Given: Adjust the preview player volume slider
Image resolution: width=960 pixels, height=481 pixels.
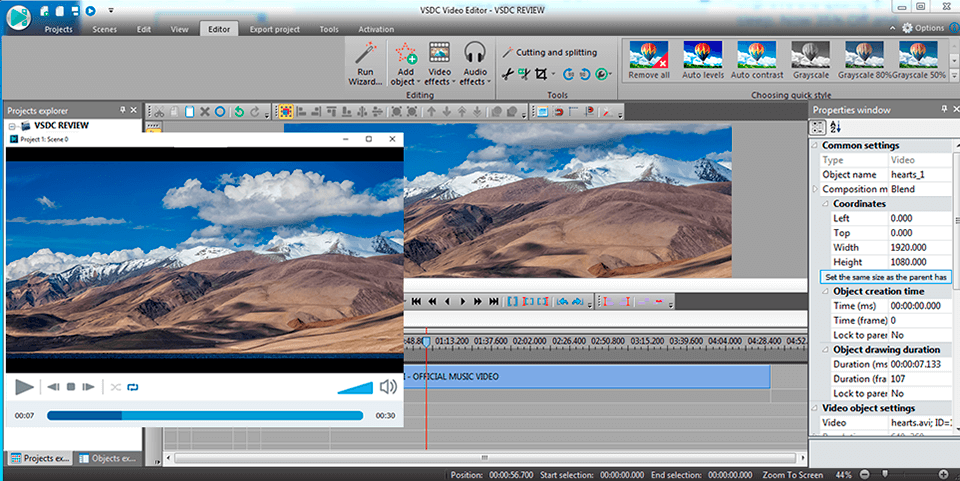Looking at the screenshot, I should click(355, 387).
